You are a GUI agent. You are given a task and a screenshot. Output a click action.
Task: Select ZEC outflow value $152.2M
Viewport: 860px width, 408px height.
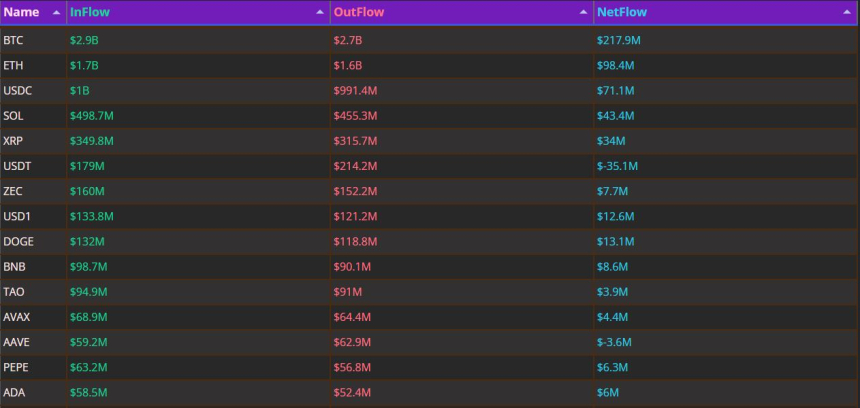(355, 191)
